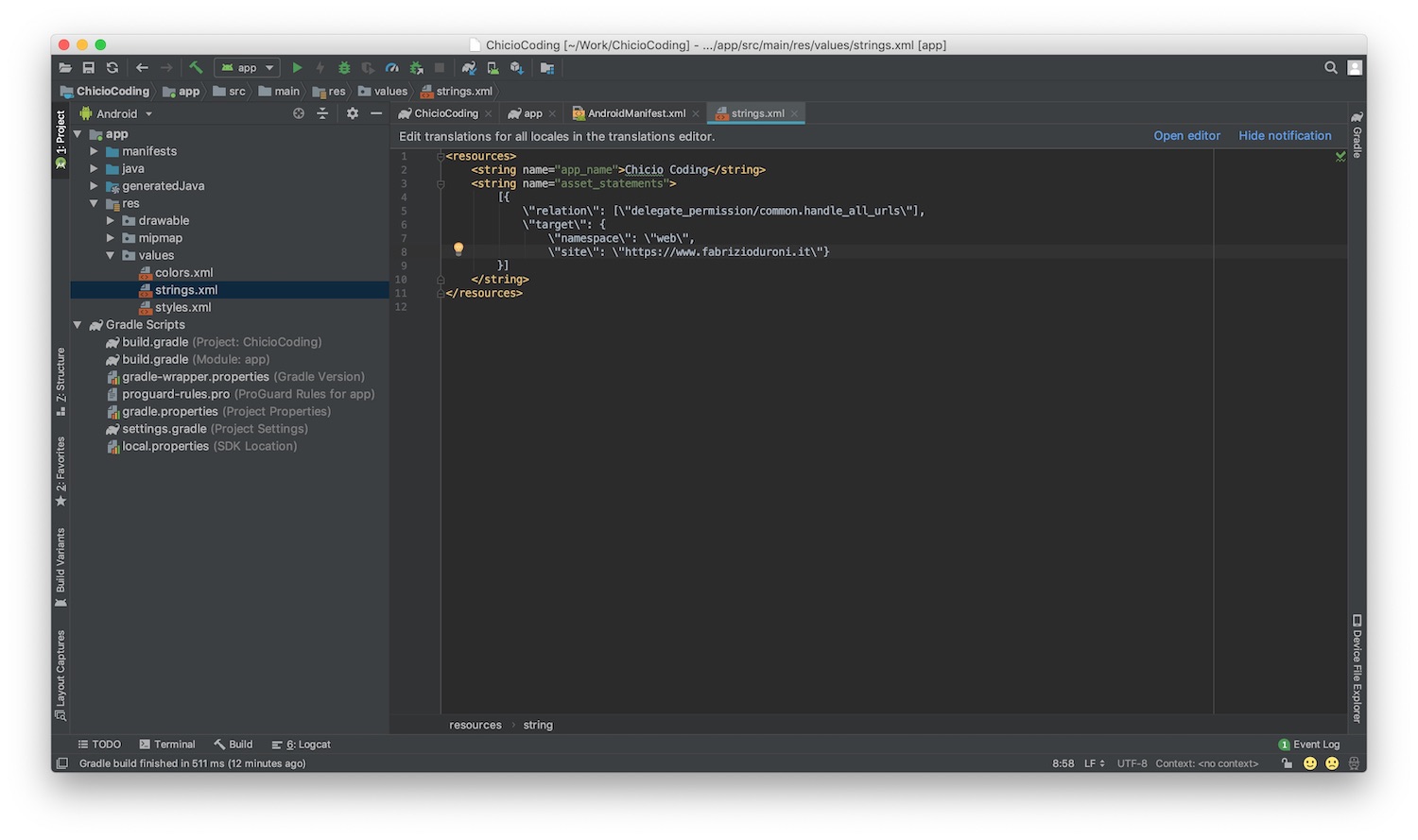The width and height of the screenshot is (1418, 840).
Task: Click Hide notification link
Action: (1285, 136)
